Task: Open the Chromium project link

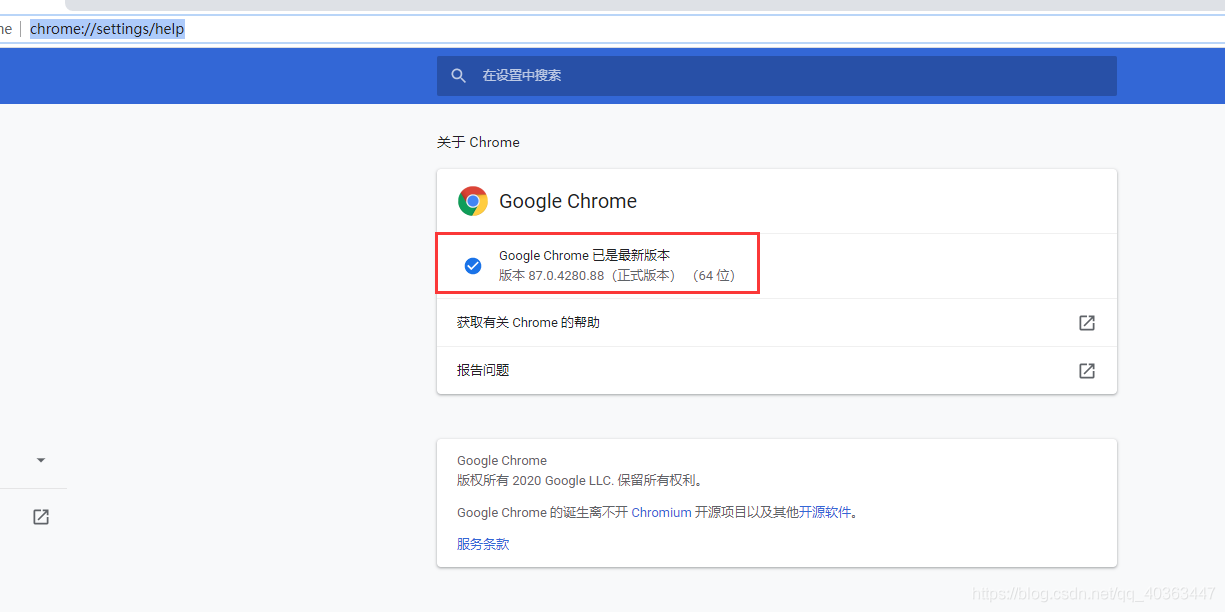Action: tap(661, 512)
